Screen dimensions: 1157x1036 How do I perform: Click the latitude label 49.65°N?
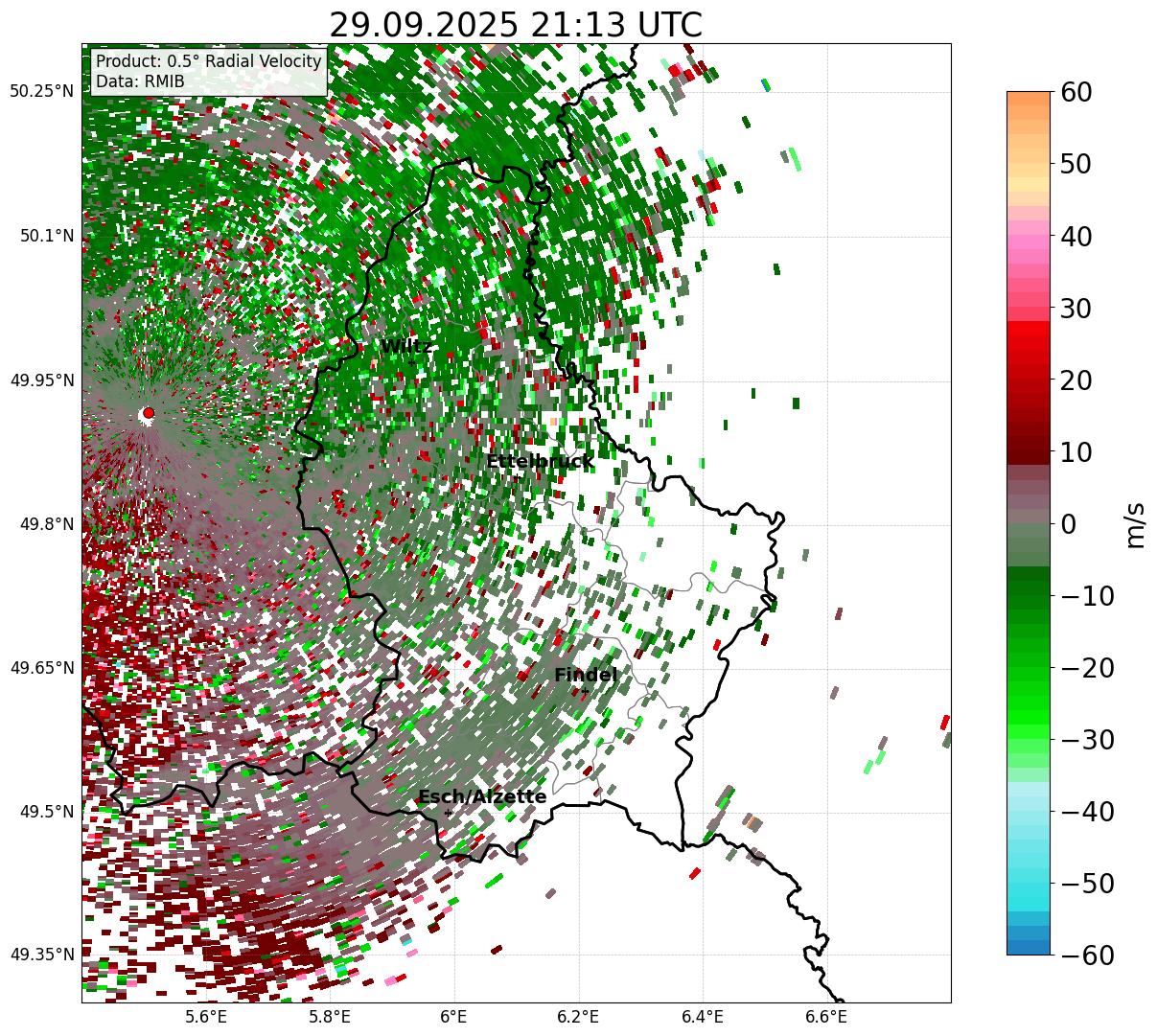tap(41, 668)
